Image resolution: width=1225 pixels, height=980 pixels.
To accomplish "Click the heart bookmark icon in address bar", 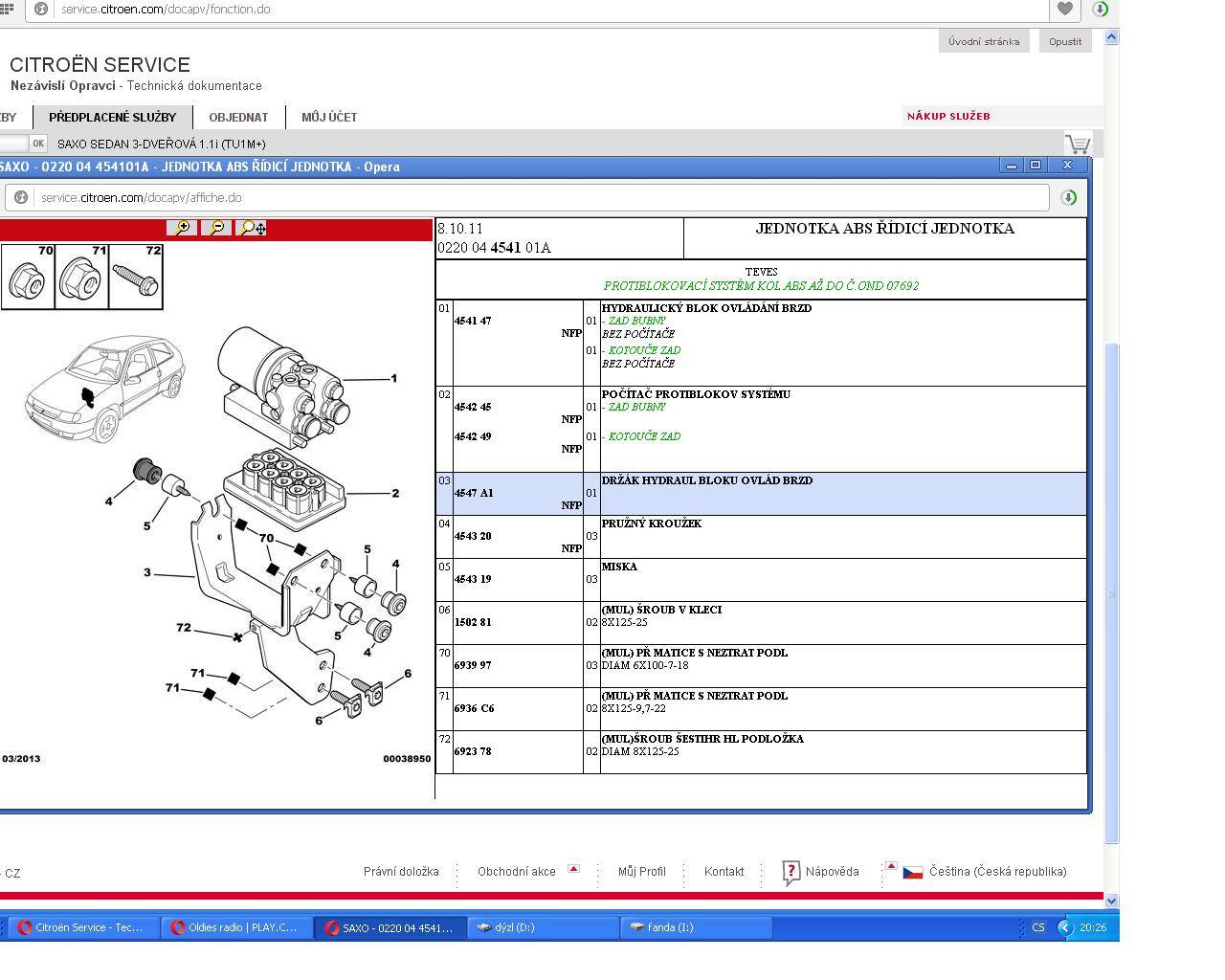I will (1064, 9).
